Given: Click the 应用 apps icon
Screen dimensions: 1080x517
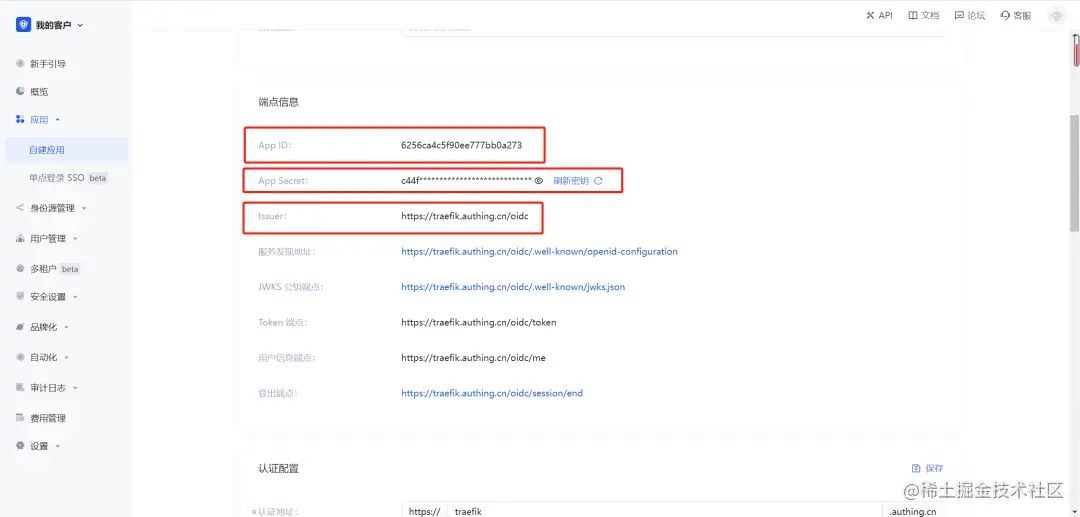Looking at the screenshot, I should (20, 120).
